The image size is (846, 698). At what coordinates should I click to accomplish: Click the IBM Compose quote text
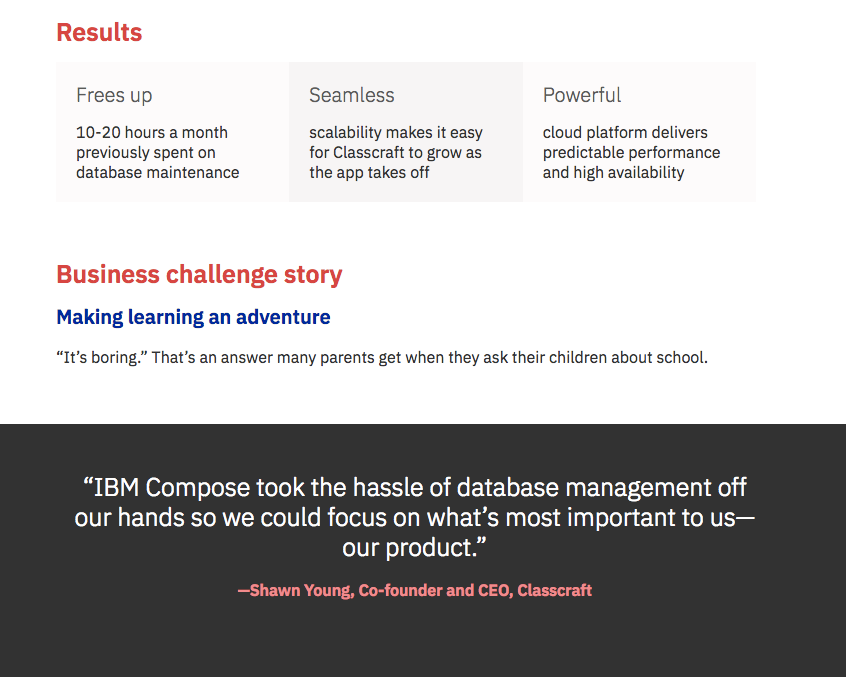point(414,517)
